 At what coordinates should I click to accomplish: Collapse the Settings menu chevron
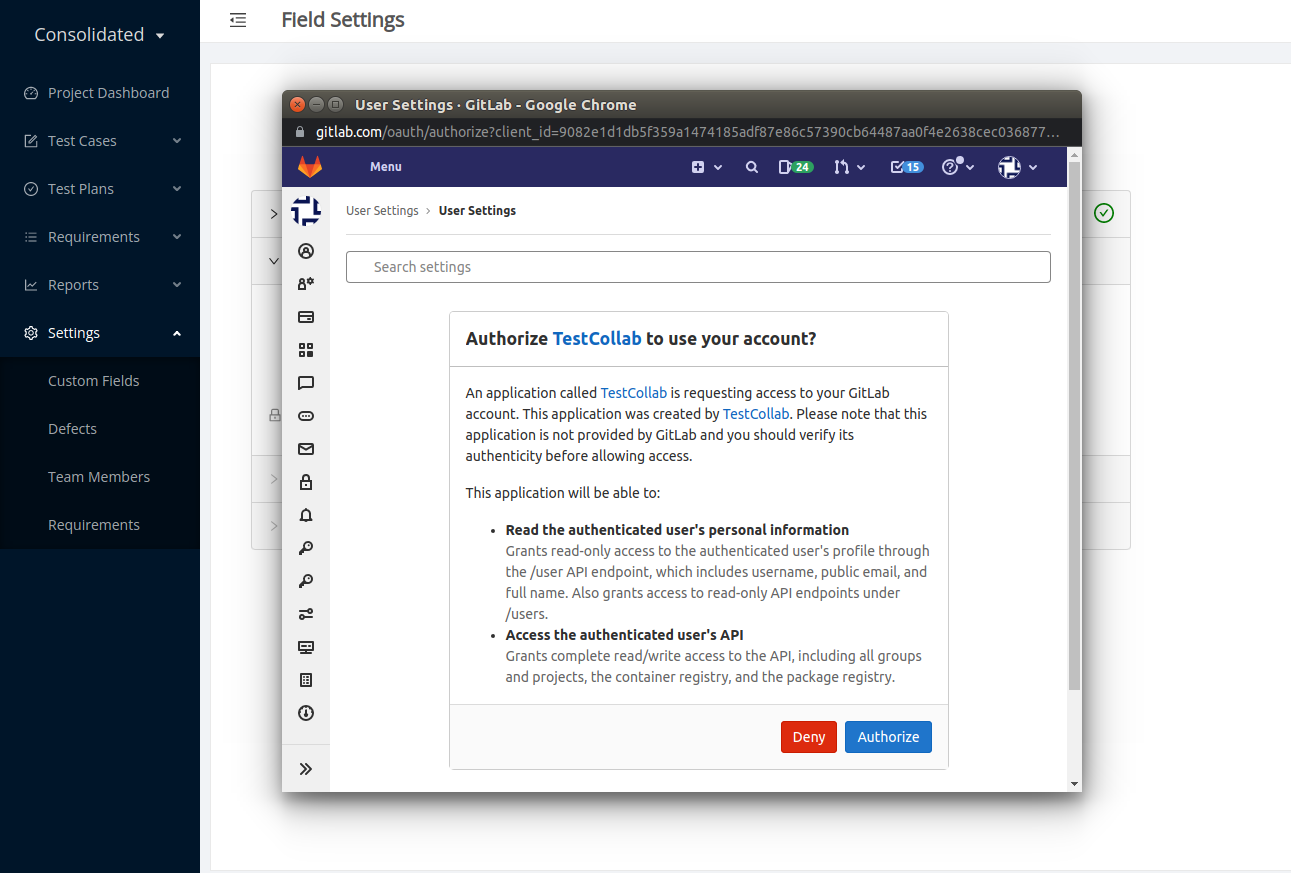tap(177, 333)
